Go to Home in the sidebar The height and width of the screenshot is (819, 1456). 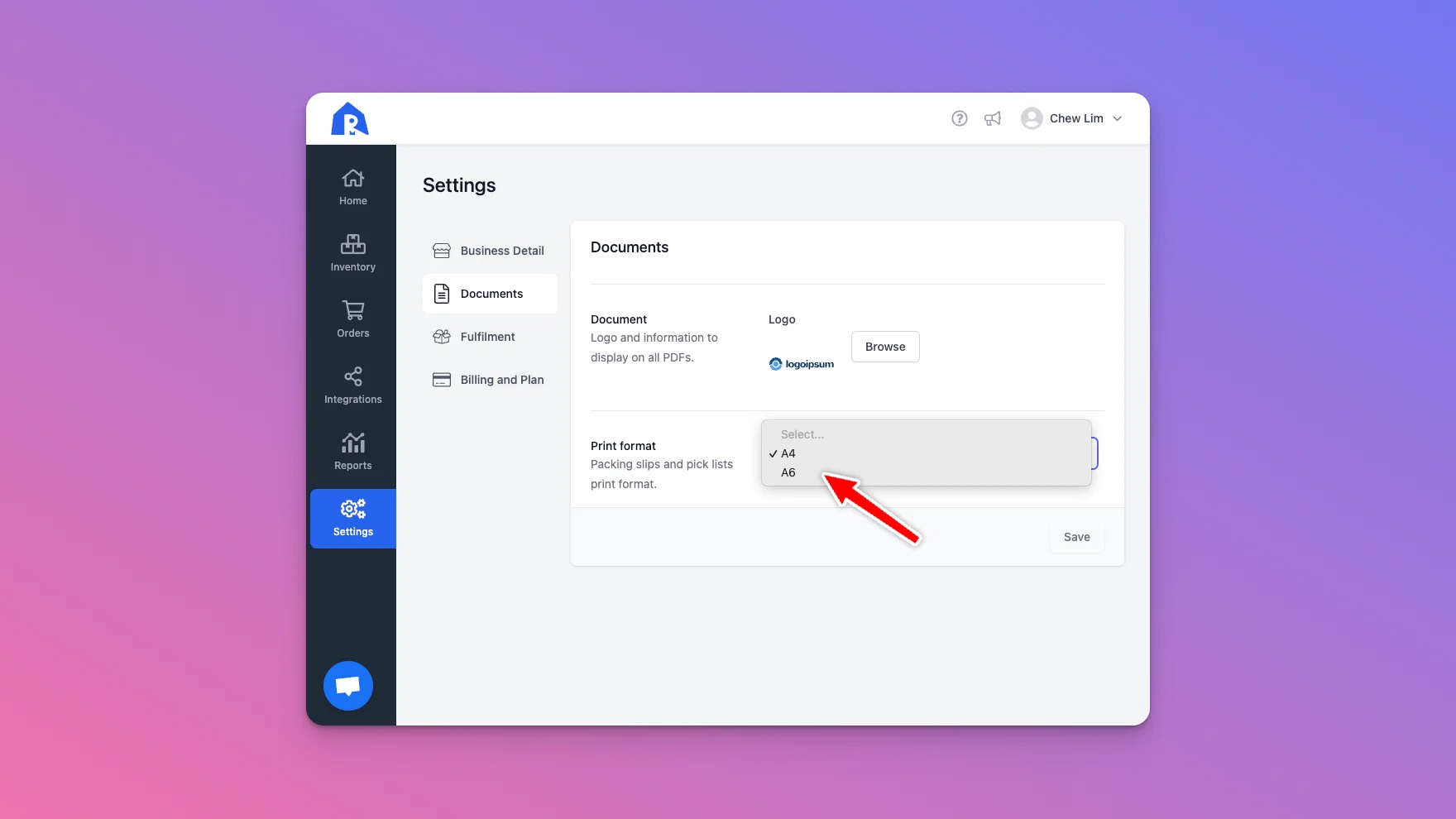point(353,187)
